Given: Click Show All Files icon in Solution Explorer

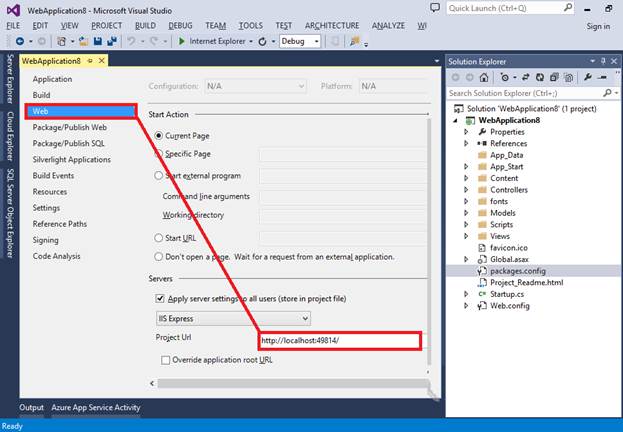Looking at the screenshot, I should click(569, 77).
